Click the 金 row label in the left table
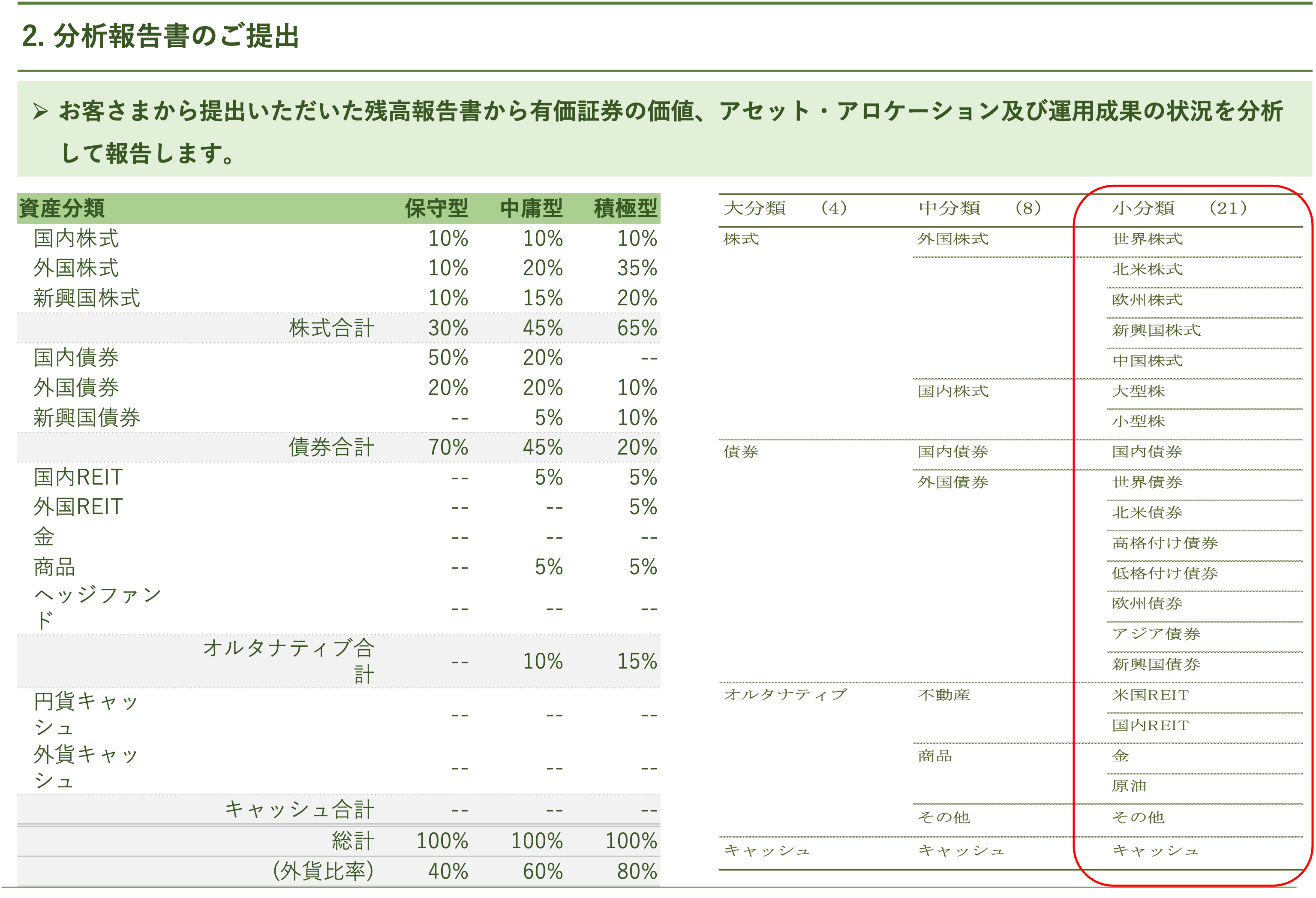1316x898 pixels. click(44, 536)
